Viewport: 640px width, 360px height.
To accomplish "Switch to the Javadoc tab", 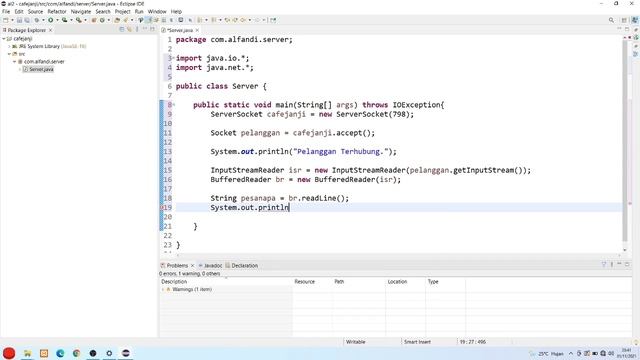I will (210, 265).
